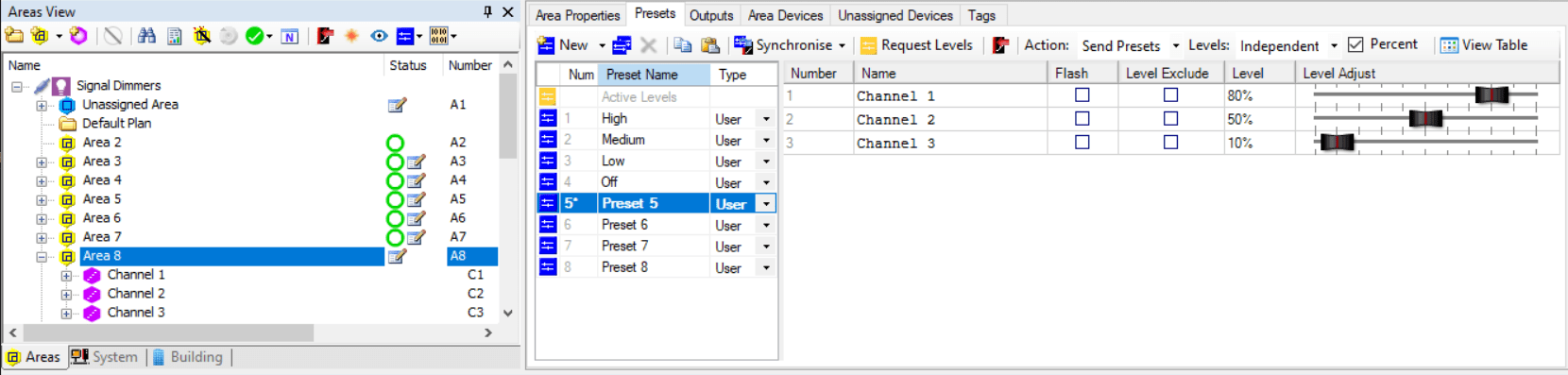Click the red arrow icon beside Request Levels

[x=1001, y=44]
